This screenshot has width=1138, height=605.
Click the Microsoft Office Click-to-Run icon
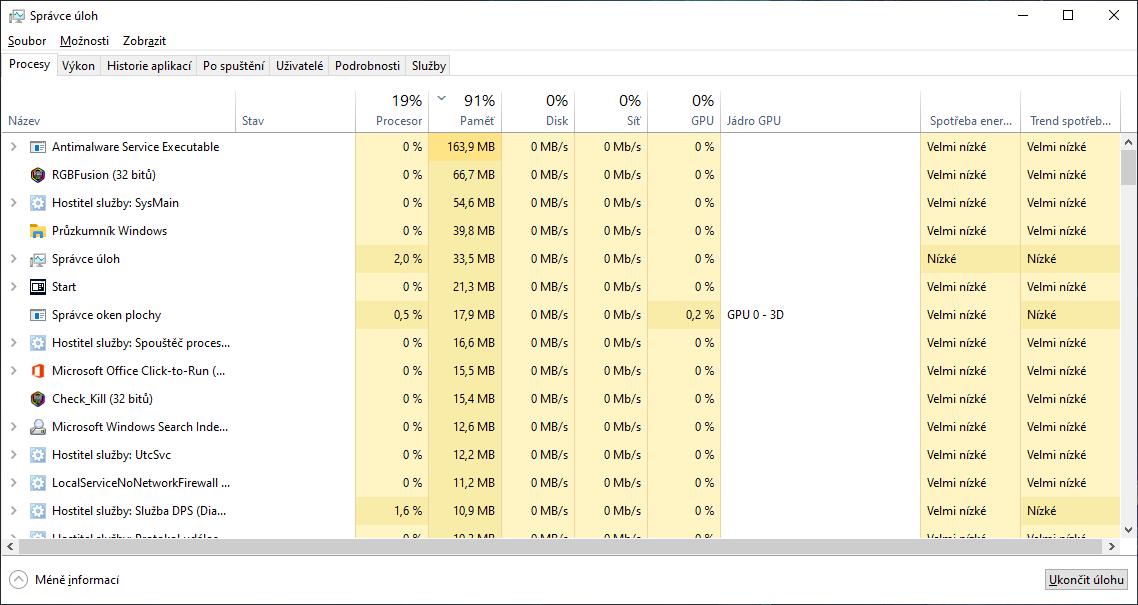coord(38,371)
